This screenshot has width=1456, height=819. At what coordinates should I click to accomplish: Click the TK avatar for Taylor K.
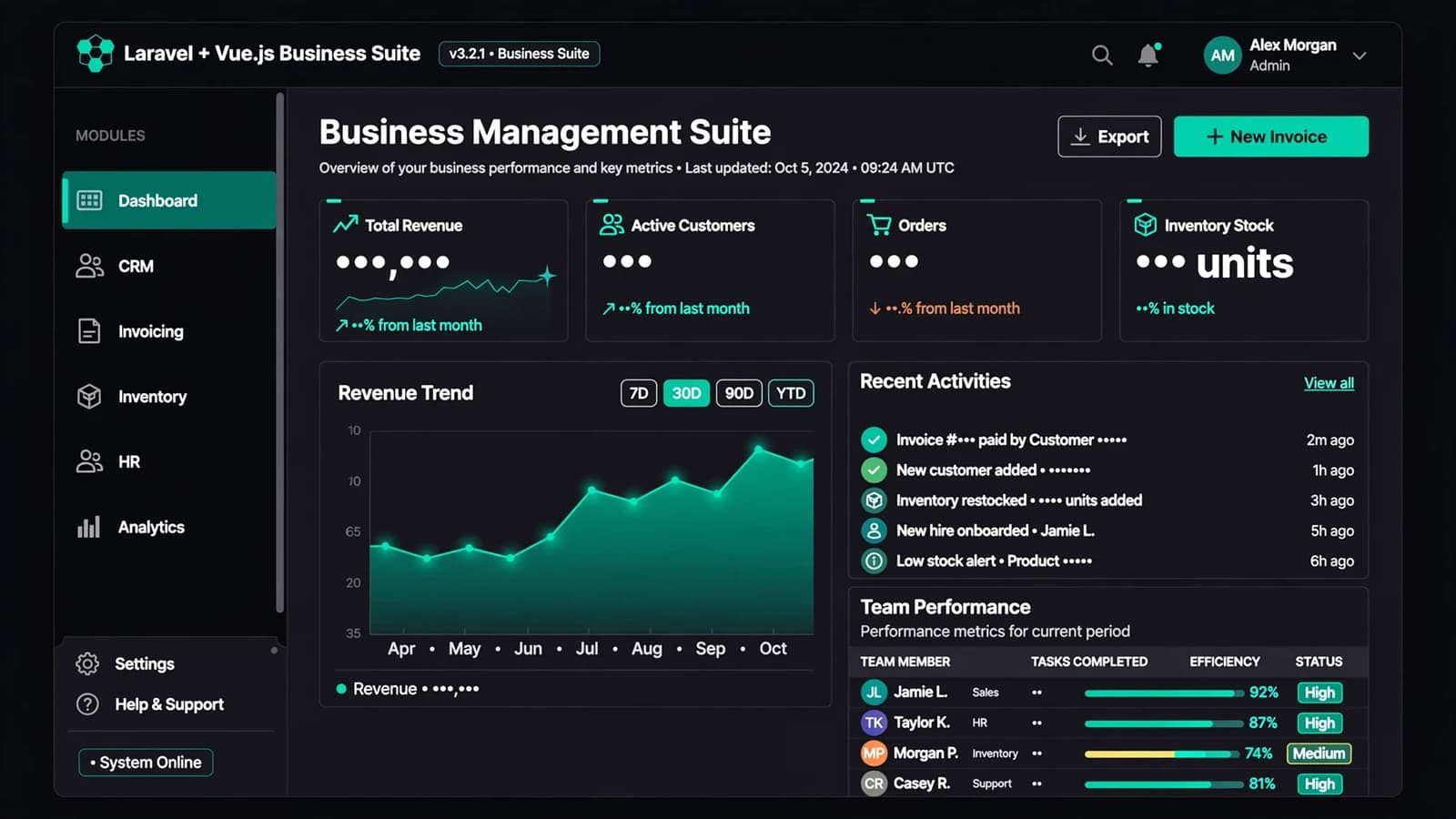pos(874,723)
